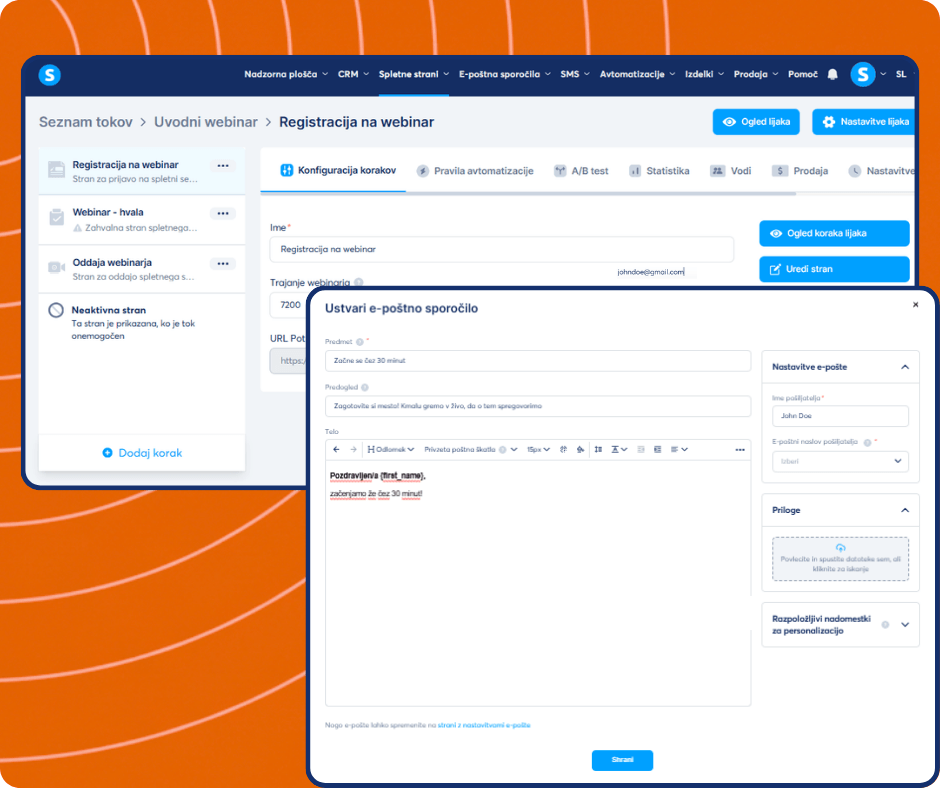This screenshot has height=788, width=940.
Task: Click the line height icon
Action: coord(598,449)
